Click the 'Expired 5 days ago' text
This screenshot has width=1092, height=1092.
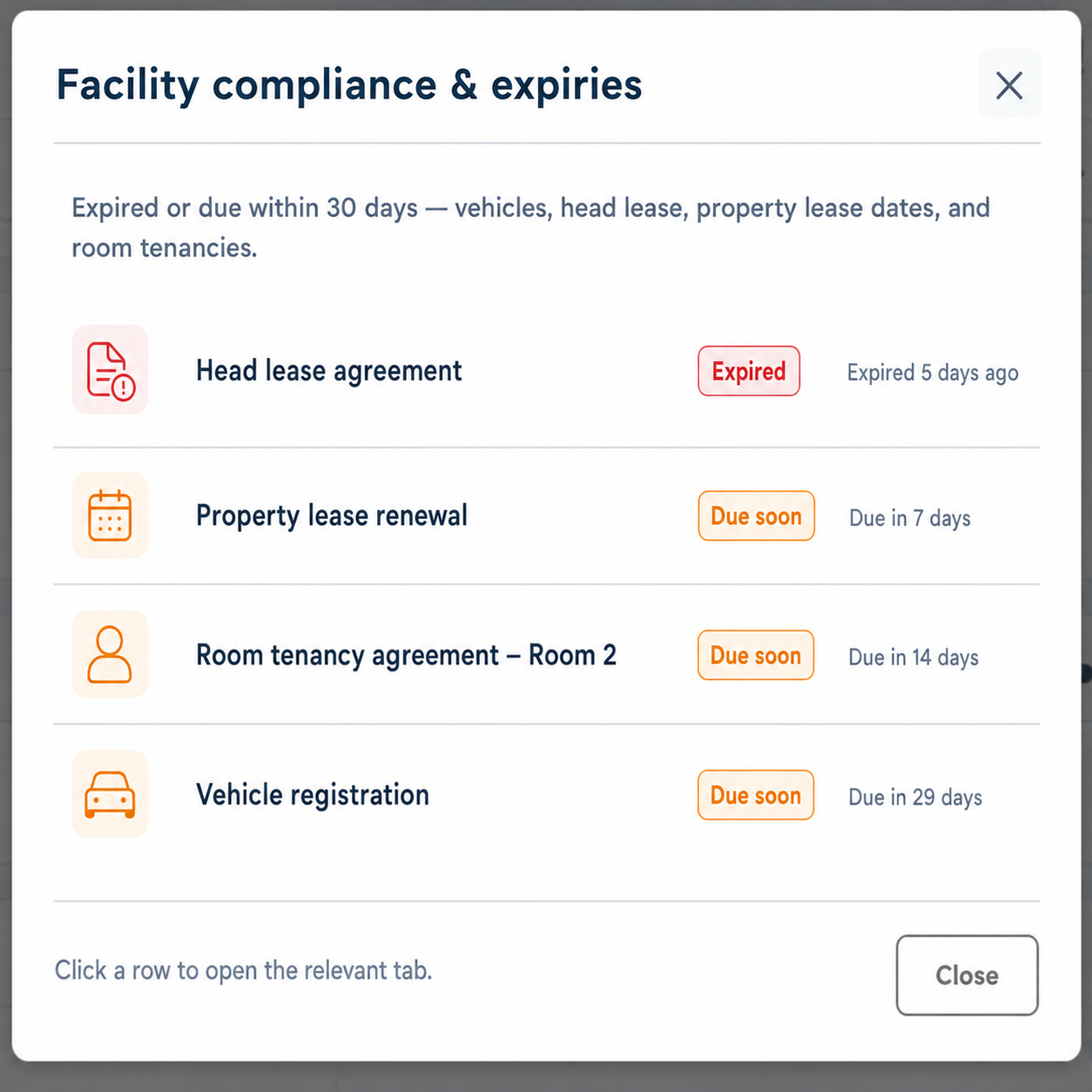[x=933, y=373]
